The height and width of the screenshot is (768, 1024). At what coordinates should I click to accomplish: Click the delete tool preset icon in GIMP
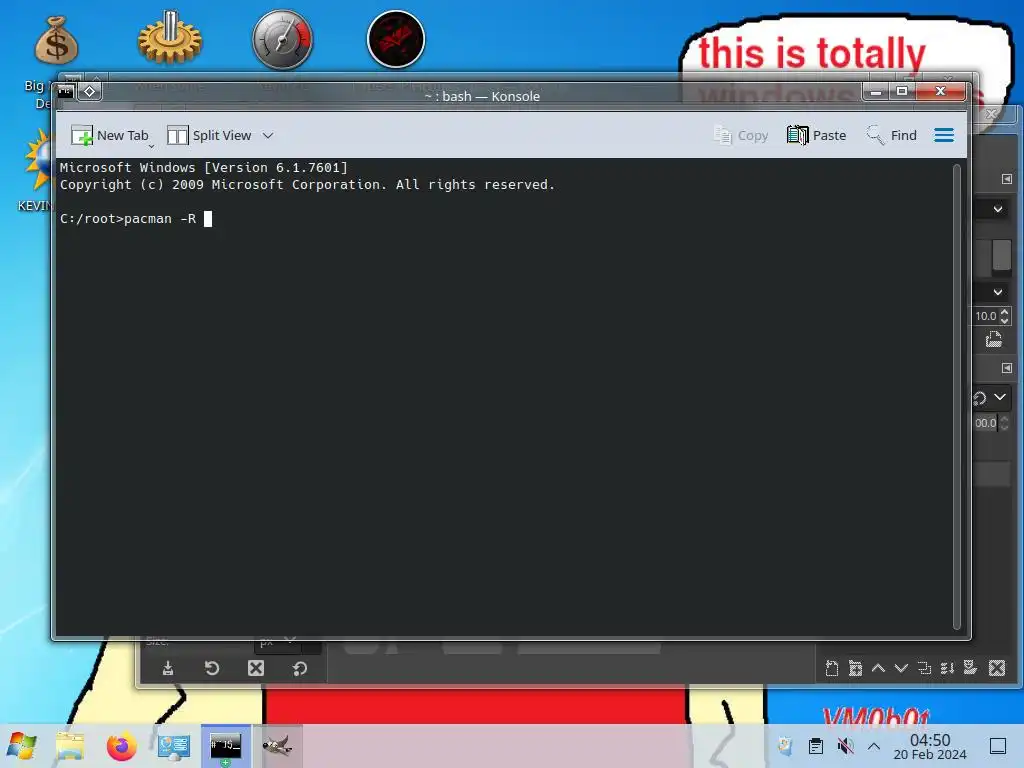(256, 668)
